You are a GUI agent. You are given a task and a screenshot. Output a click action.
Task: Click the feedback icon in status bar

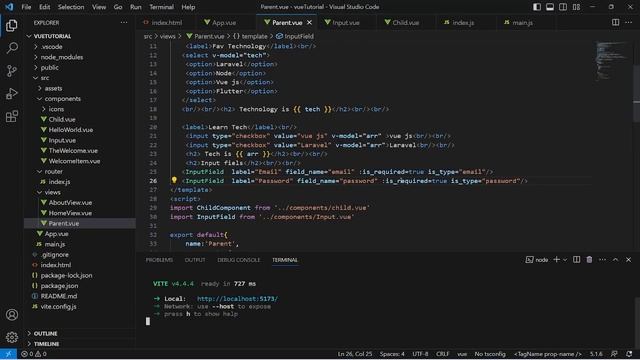[614, 354]
